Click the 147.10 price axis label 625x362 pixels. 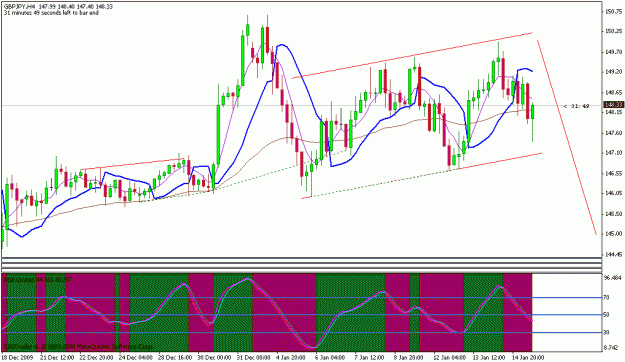pos(613,153)
